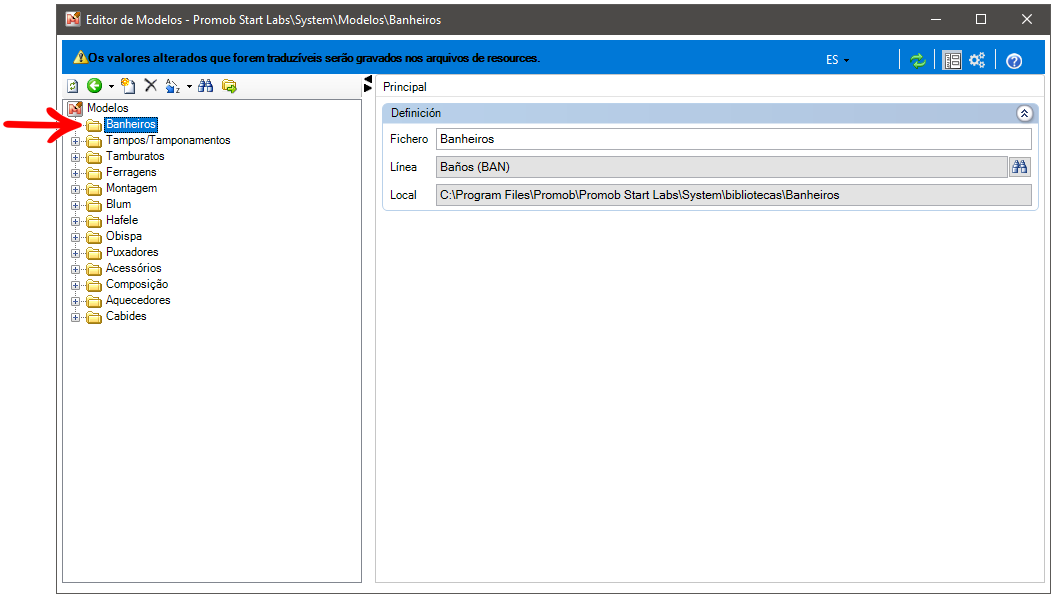Select the Aquecedores tree item

pos(138,300)
